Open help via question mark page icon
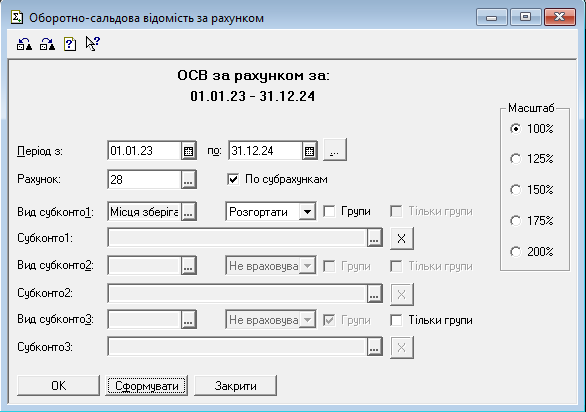This screenshot has height=412, width=586. tap(70, 44)
